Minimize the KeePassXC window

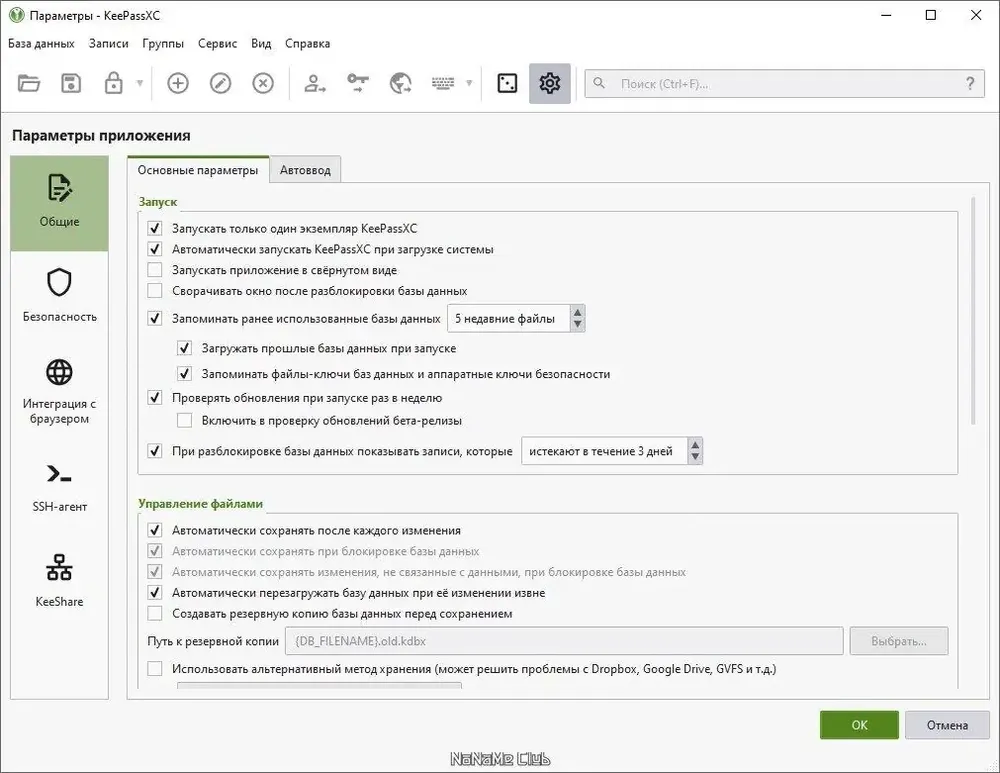coord(886,15)
